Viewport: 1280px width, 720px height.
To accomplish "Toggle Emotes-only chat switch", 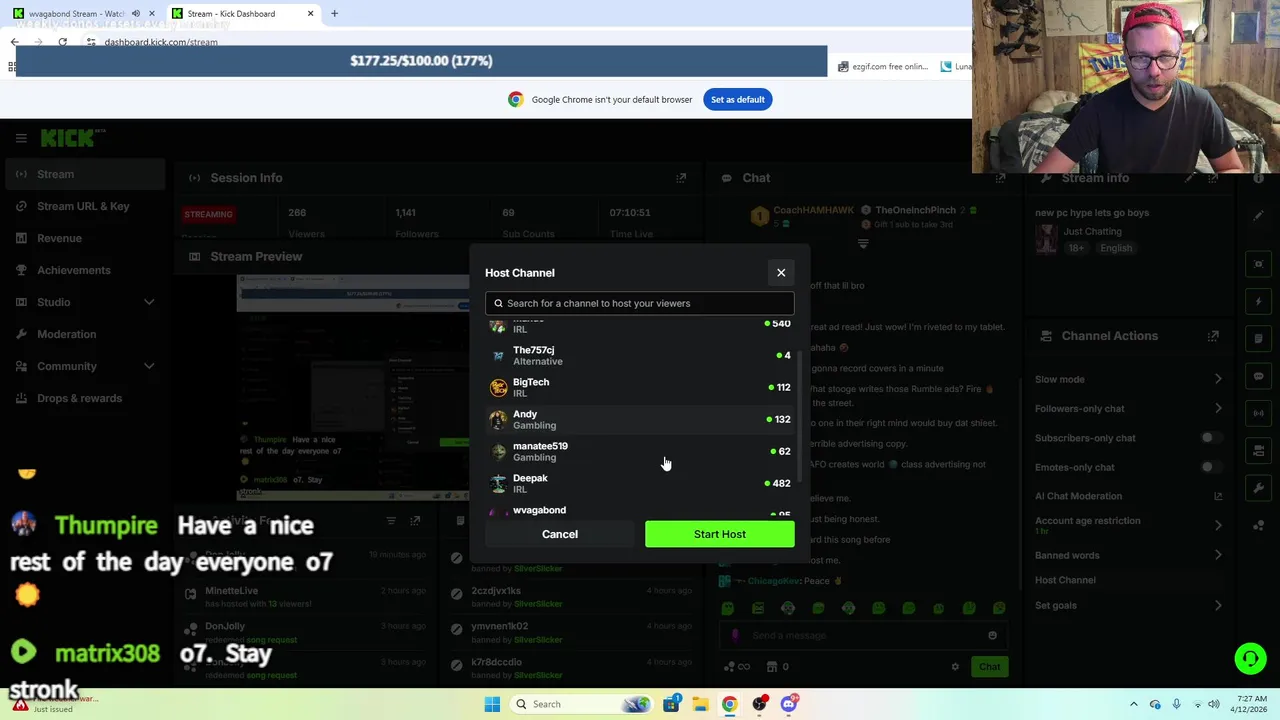I will click(1210, 467).
